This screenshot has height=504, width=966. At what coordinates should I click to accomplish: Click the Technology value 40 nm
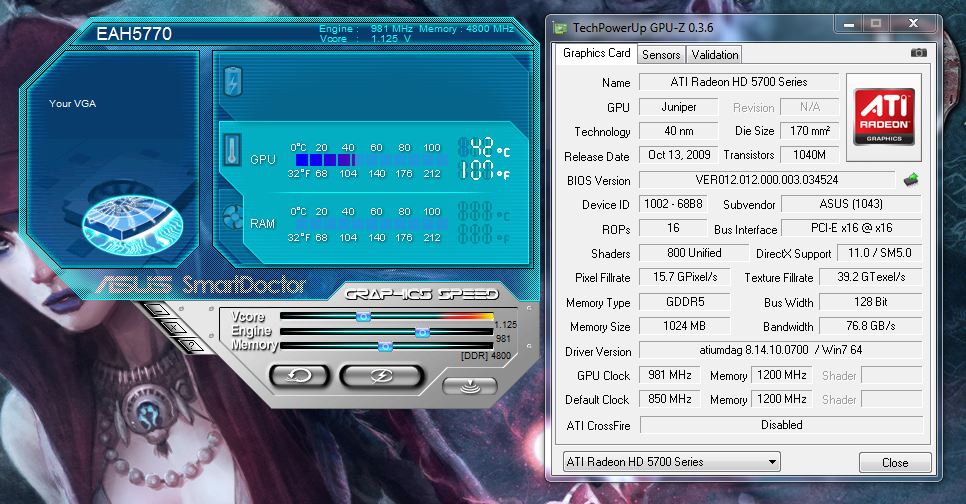pos(678,131)
